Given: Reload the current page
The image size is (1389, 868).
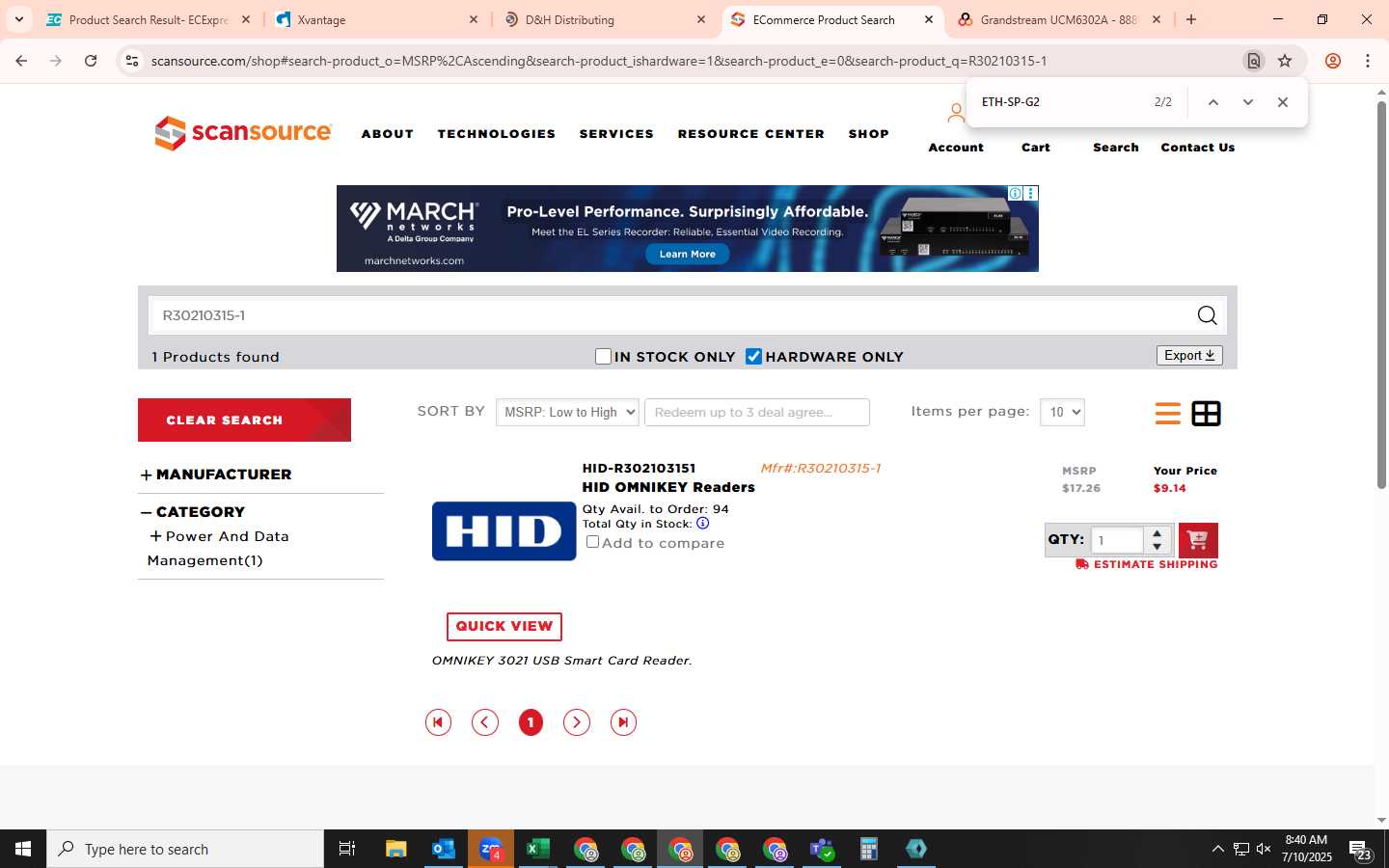Looking at the screenshot, I should point(91,61).
